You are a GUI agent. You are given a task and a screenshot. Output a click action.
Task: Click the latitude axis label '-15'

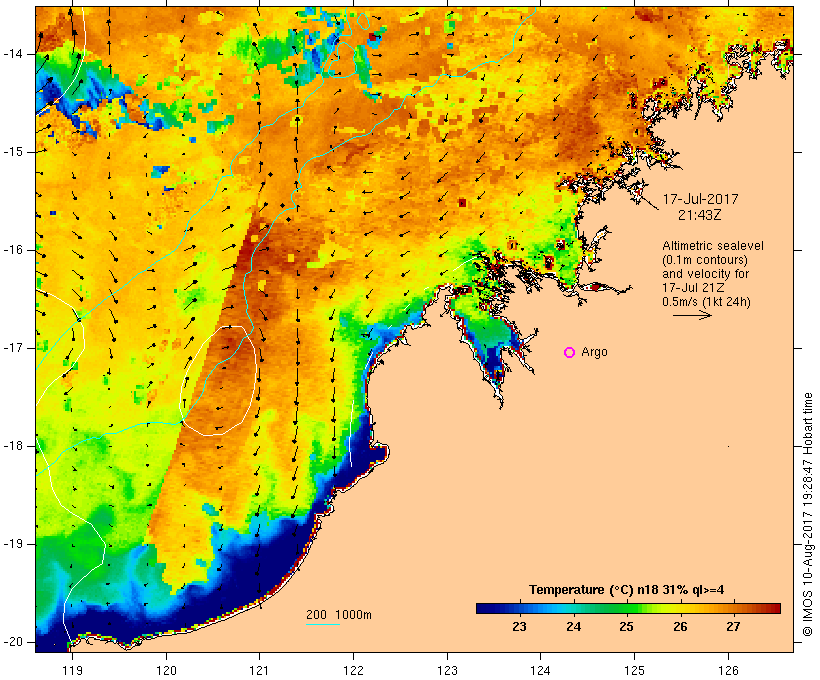pyautogui.click(x=14, y=152)
